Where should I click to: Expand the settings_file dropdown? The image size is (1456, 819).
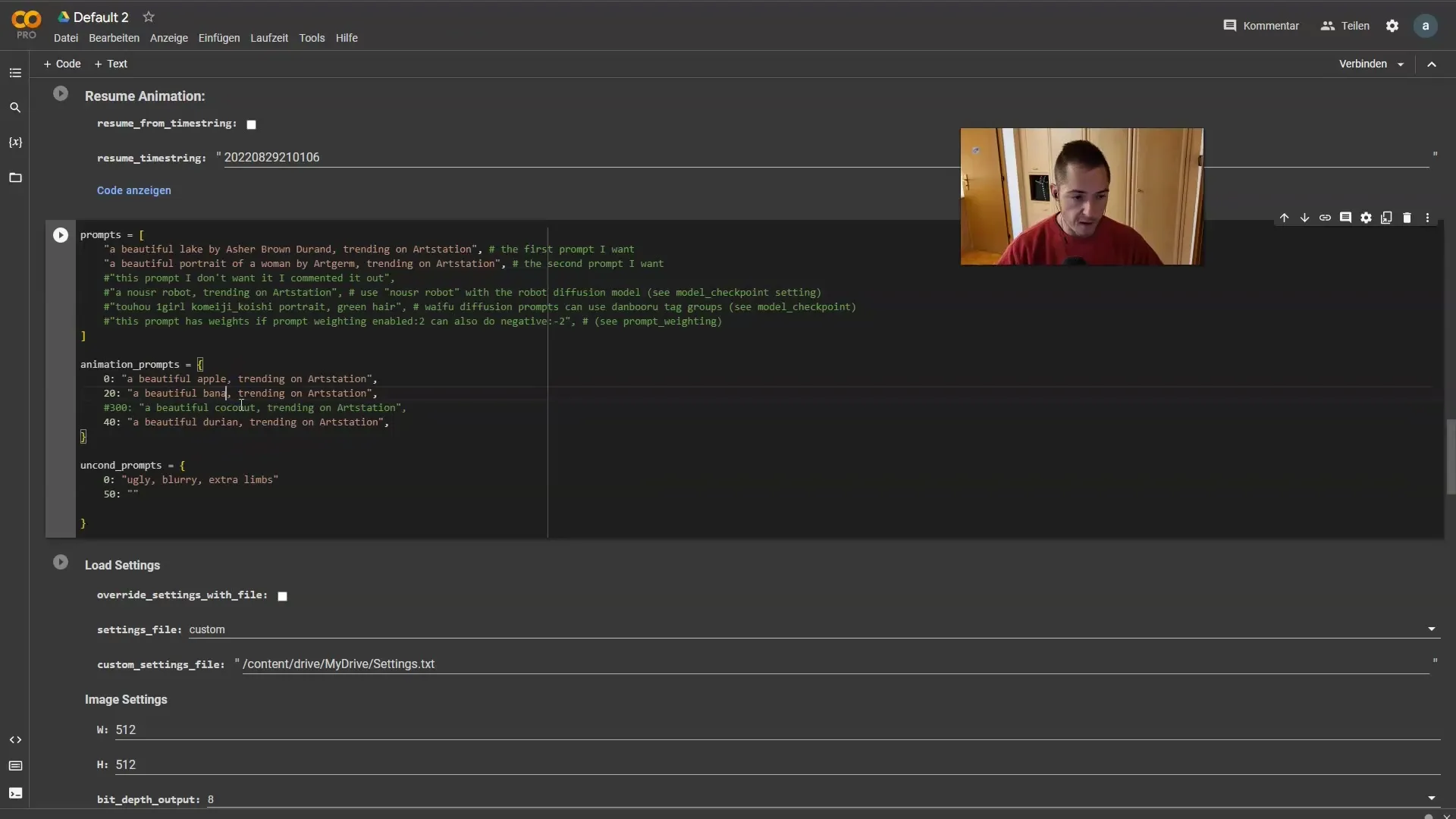[x=1432, y=629]
